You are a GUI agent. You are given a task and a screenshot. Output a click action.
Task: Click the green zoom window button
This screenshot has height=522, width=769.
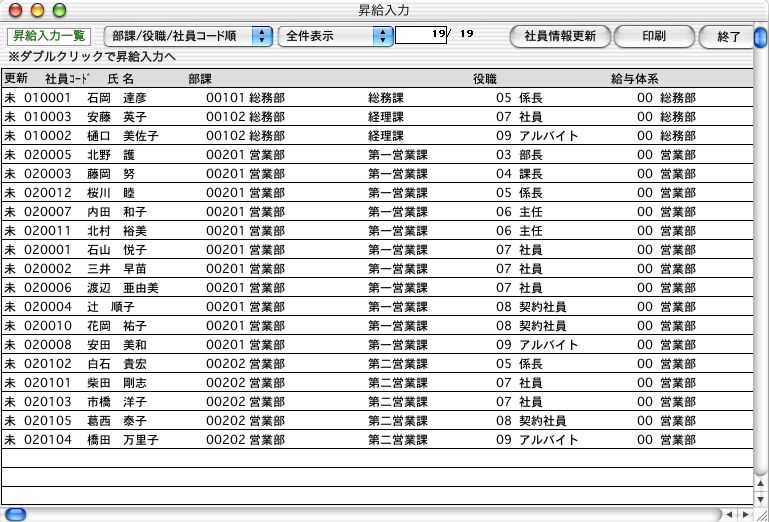pos(58,10)
